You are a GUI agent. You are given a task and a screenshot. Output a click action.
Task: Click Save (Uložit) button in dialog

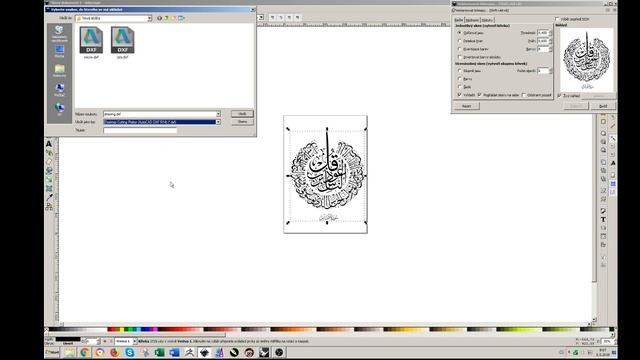point(242,114)
